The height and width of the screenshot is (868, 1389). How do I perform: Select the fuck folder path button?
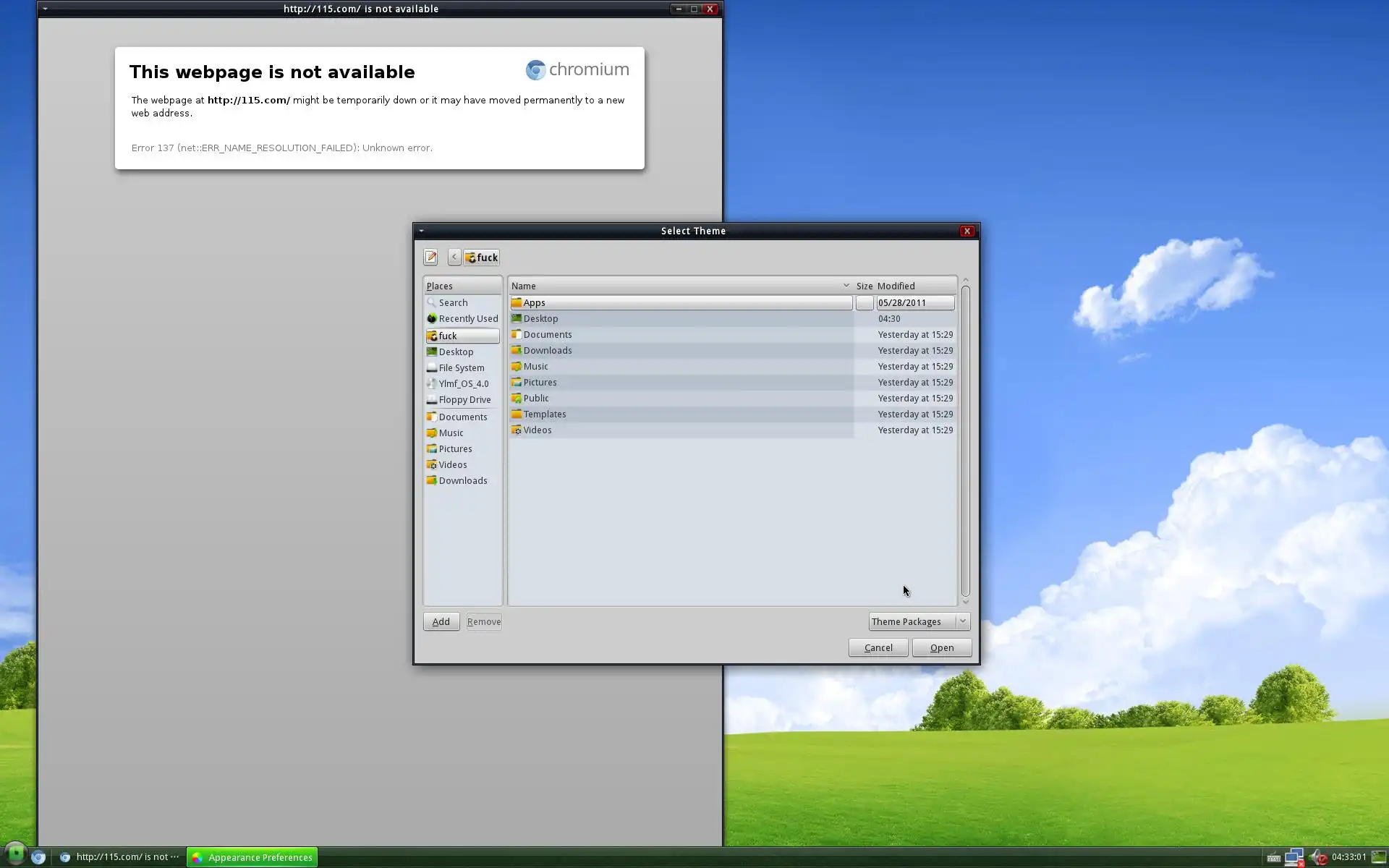482,257
